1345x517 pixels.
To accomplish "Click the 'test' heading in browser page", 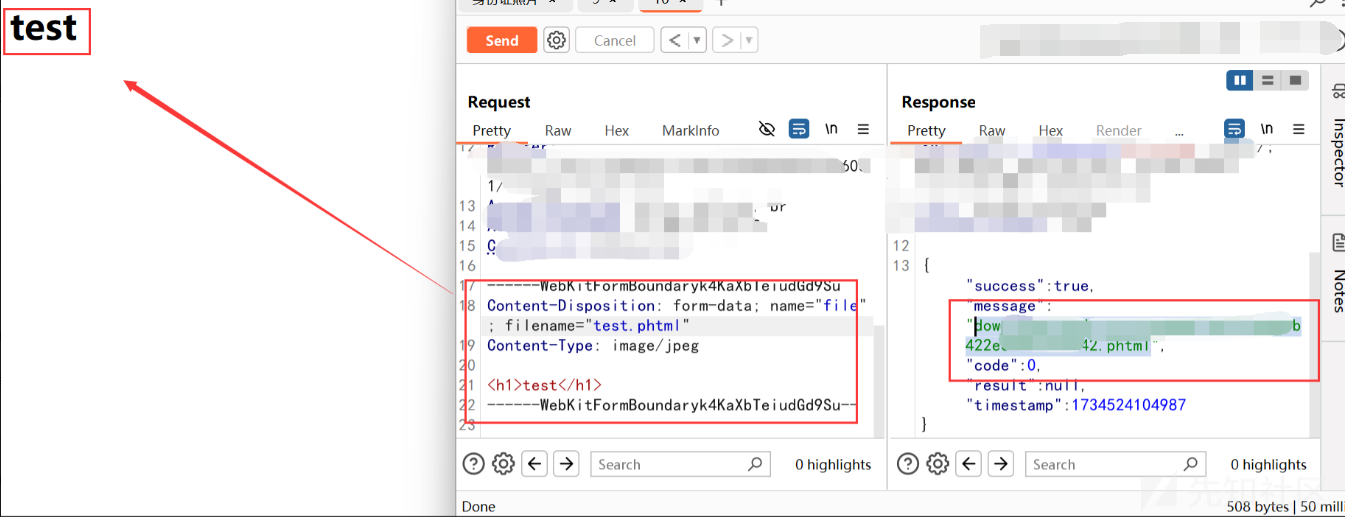I will [x=44, y=28].
